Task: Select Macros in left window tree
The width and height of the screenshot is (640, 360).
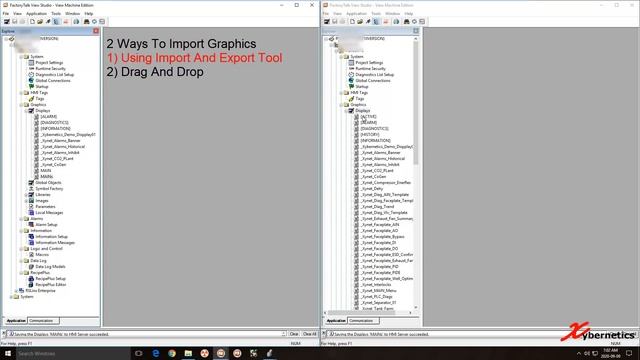Action: 42,254
